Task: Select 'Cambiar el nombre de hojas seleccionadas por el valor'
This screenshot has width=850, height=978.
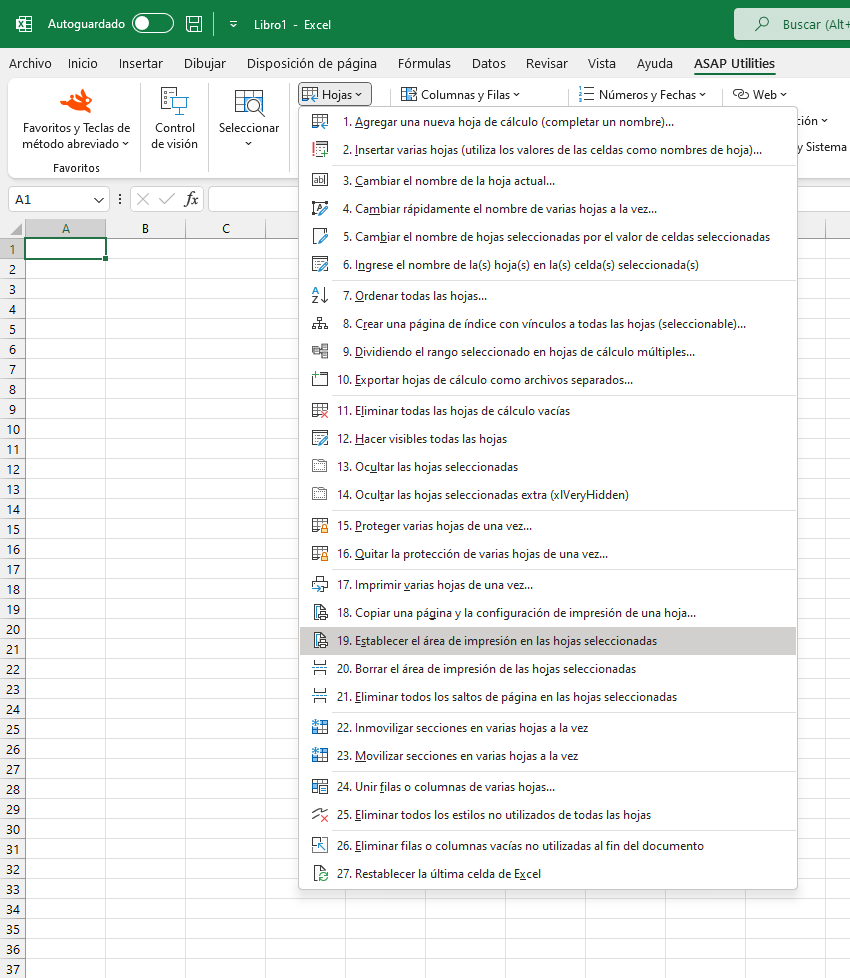Action: 548,236
